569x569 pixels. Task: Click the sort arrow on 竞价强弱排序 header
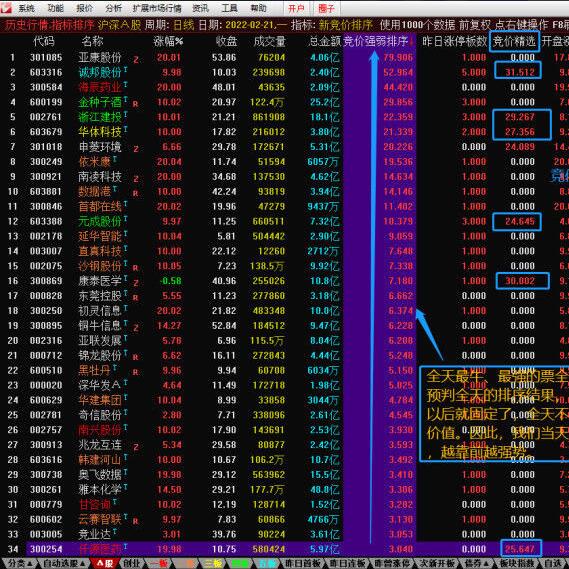point(412,41)
